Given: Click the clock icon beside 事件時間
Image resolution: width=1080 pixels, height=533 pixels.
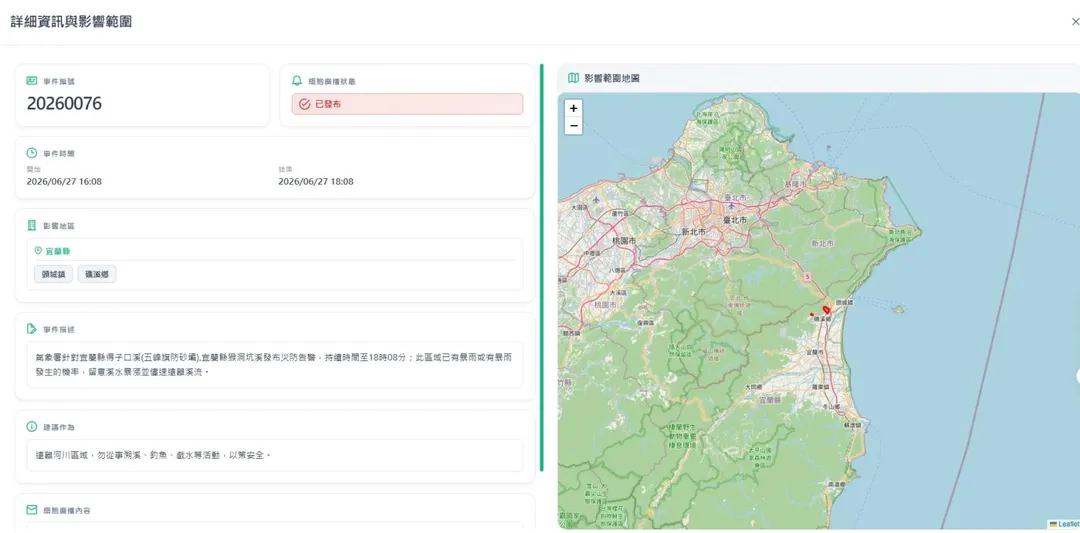Looking at the screenshot, I should 32,153.
